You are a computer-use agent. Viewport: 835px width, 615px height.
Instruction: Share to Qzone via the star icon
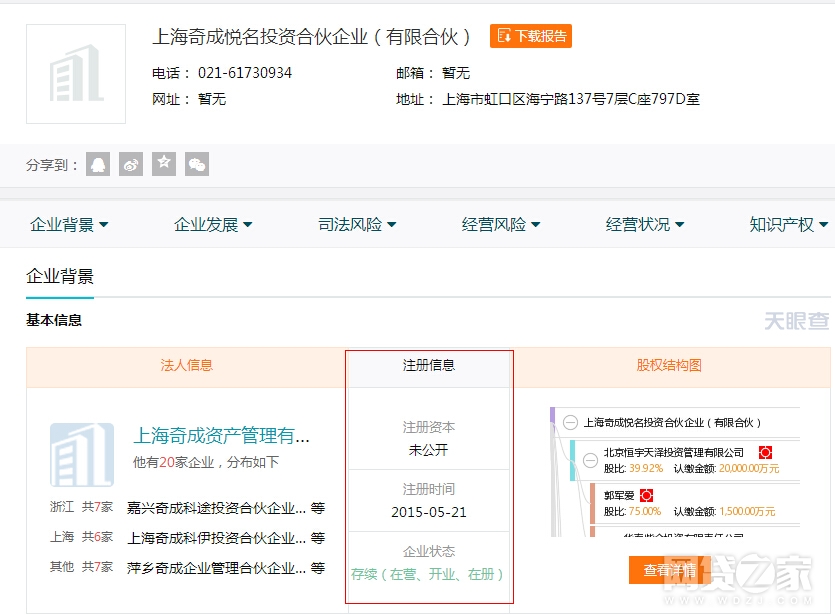pyautogui.click(x=164, y=164)
